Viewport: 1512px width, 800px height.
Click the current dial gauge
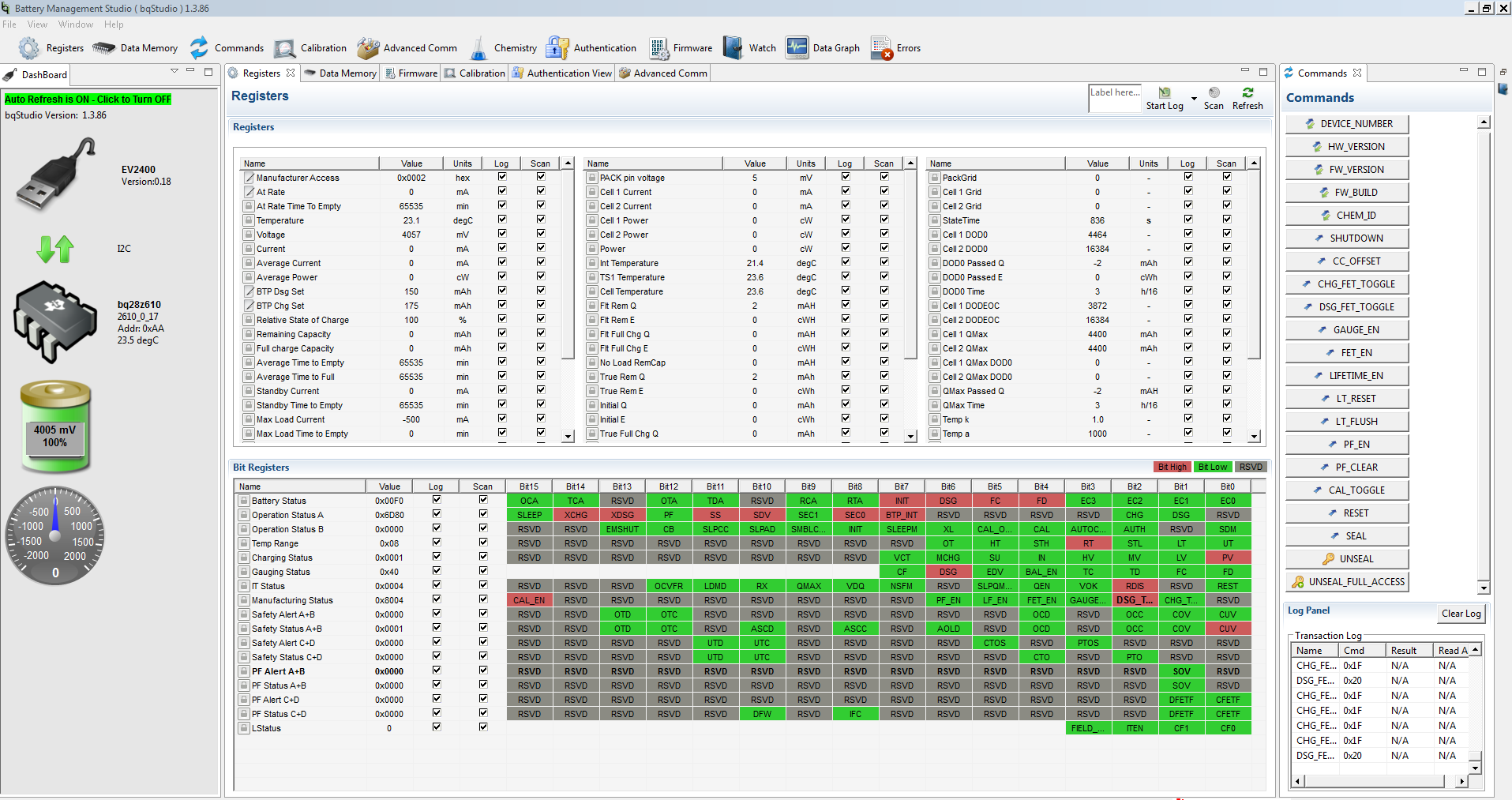pyautogui.click(x=55, y=536)
